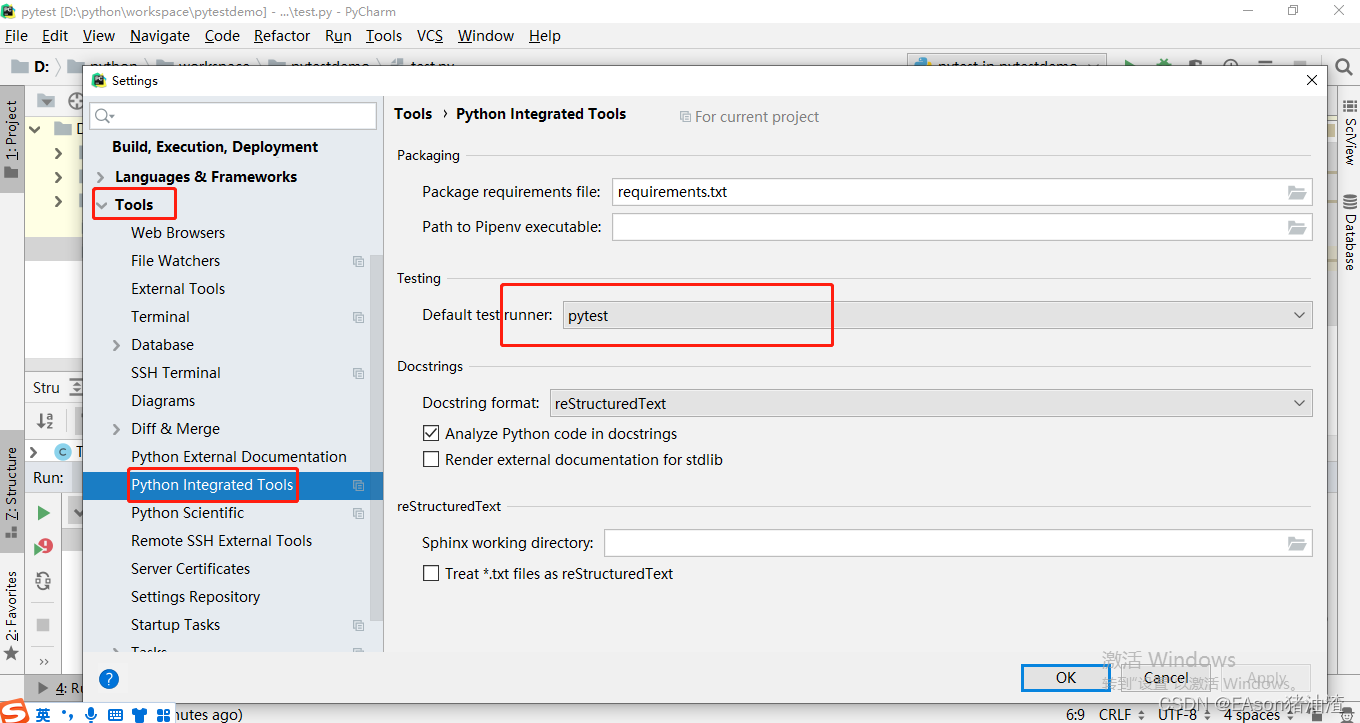Enable Render external documentation for stdlib
This screenshot has width=1360, height=723.
pyautogui.click(x=431, y=460)
